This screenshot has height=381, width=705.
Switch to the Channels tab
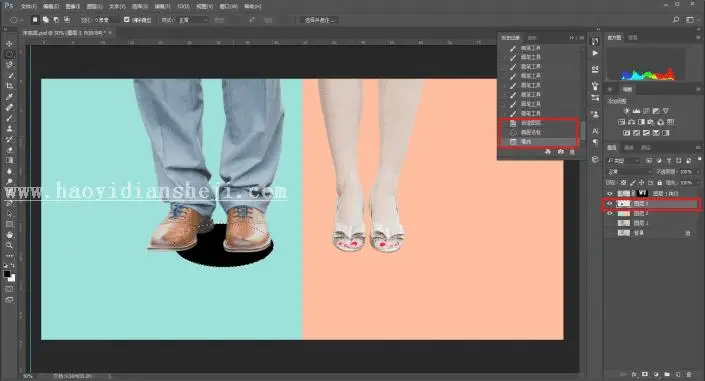(x=629, y=148)
